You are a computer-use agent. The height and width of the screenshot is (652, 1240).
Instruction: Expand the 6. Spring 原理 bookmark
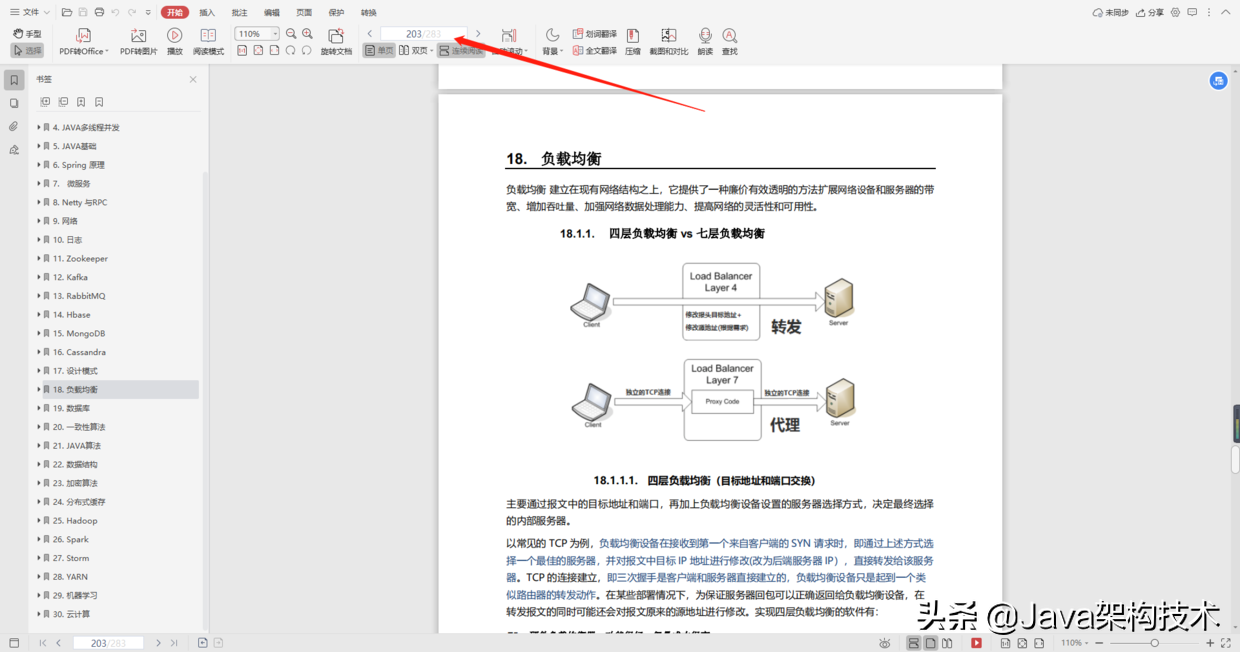point(39,165)
